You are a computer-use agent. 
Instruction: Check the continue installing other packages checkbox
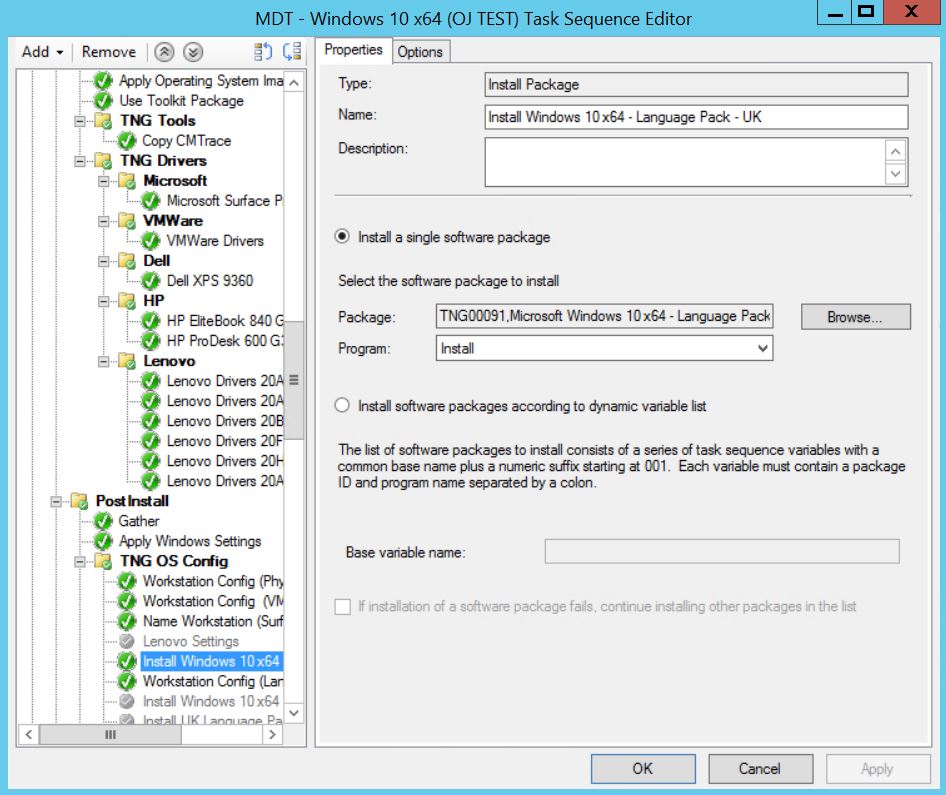(x=343, y=606)
